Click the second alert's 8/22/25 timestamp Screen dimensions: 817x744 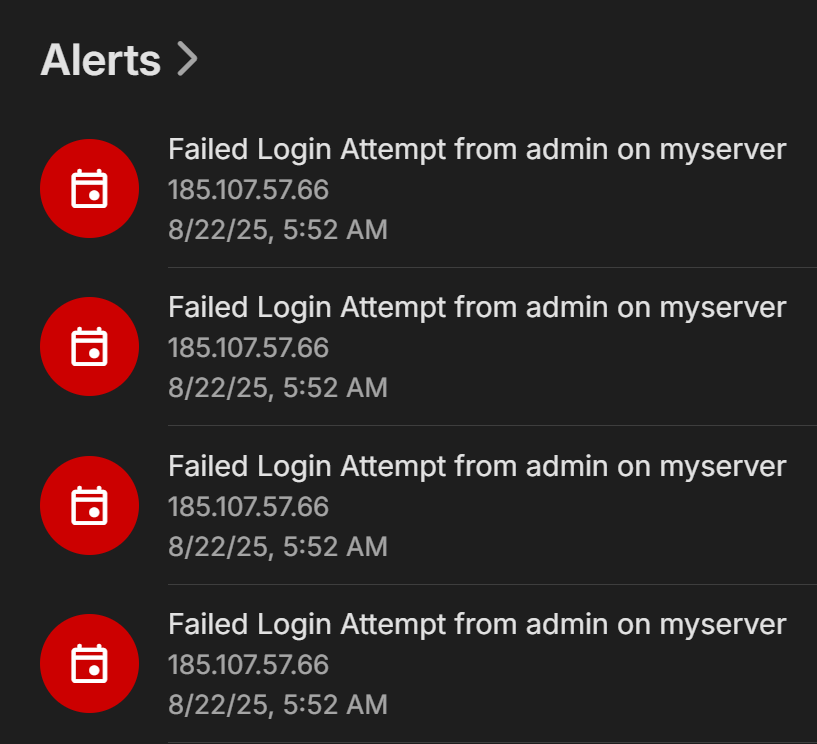(220, 388)
